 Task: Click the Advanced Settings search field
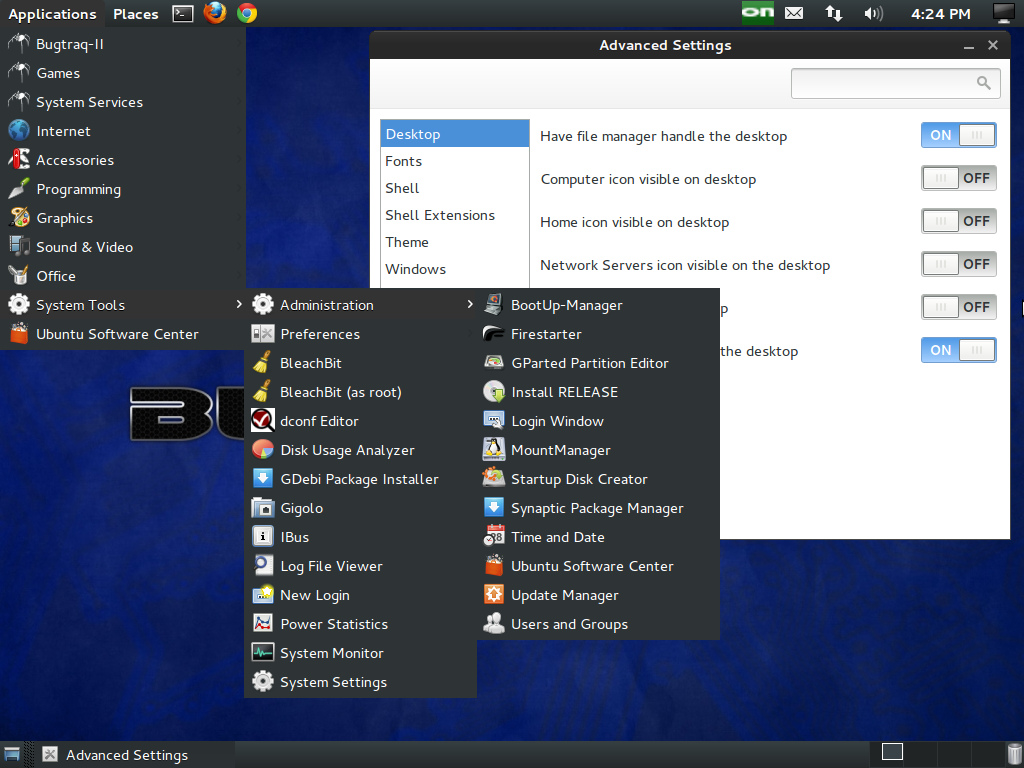click(895, 83)
